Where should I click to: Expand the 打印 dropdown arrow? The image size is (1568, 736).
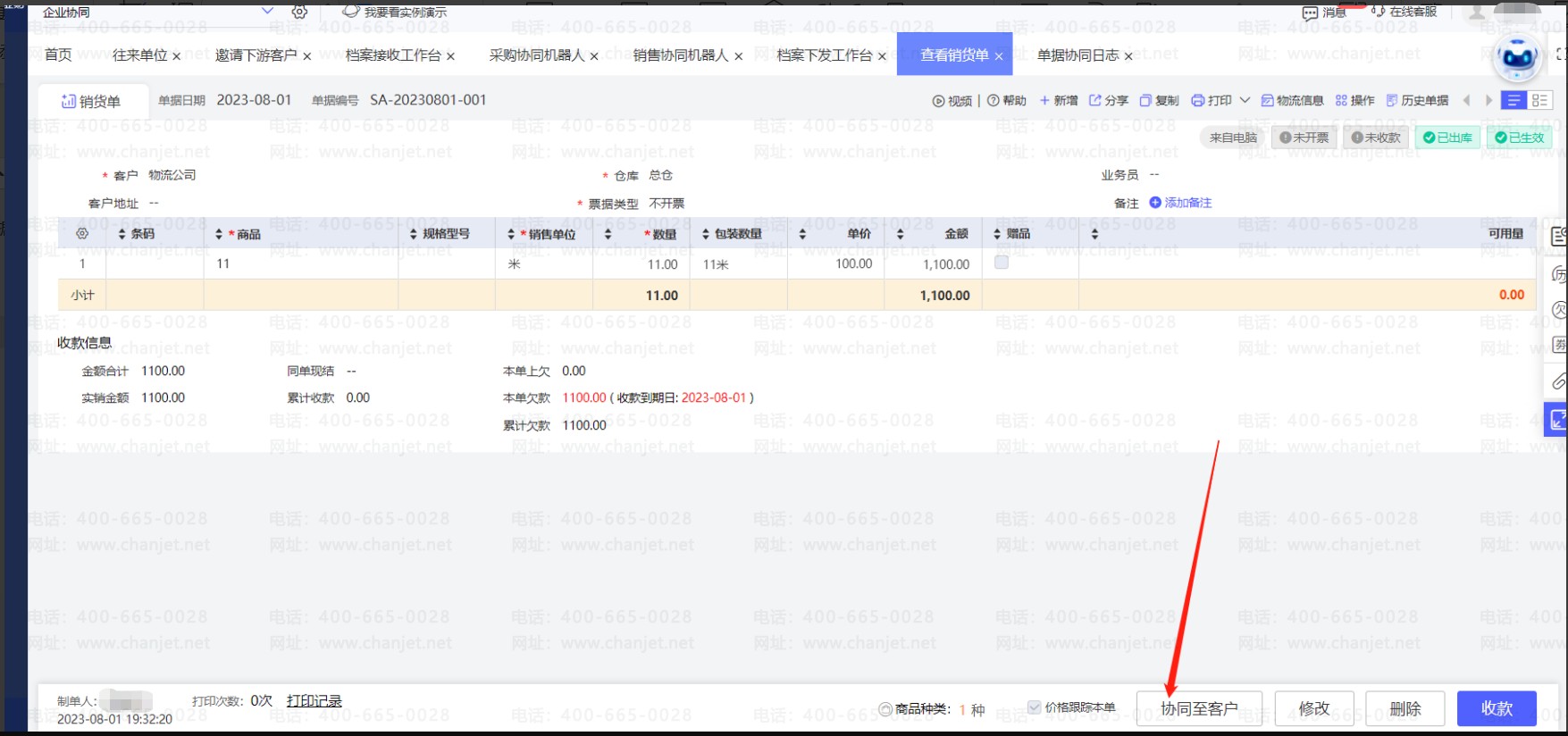1245,101
